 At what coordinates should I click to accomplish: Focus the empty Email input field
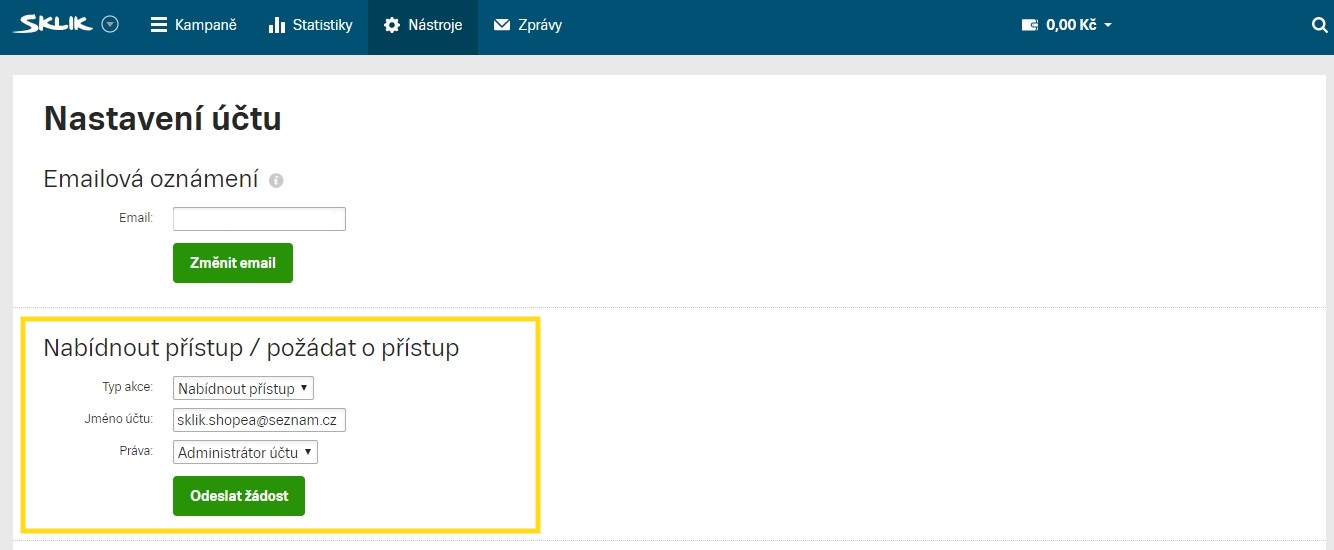(x=259, y=219)
